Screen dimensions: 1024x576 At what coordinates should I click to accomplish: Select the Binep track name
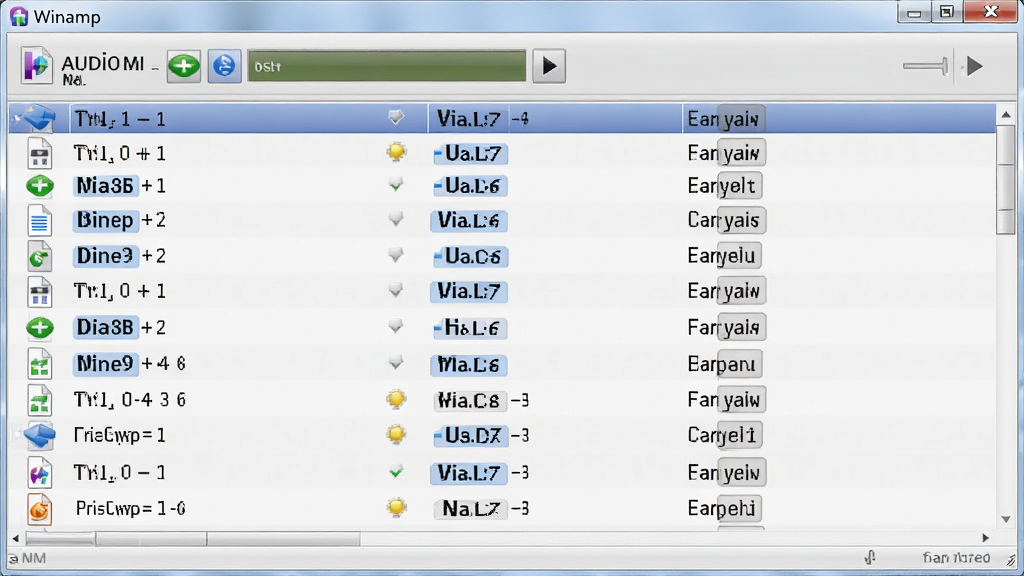click(105, 220)
